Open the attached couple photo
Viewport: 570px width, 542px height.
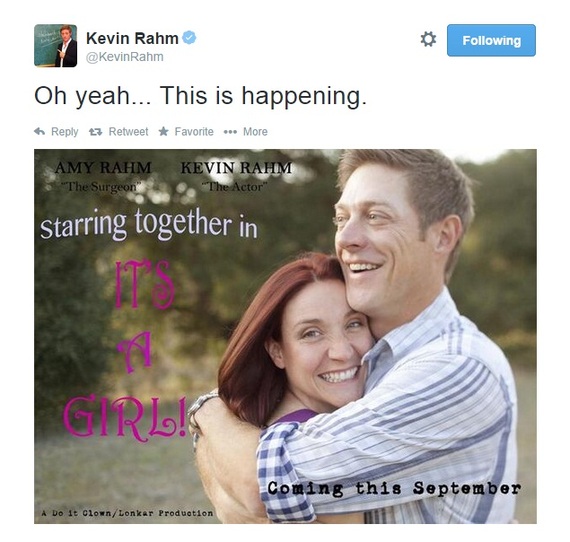(x=285, y=336)
